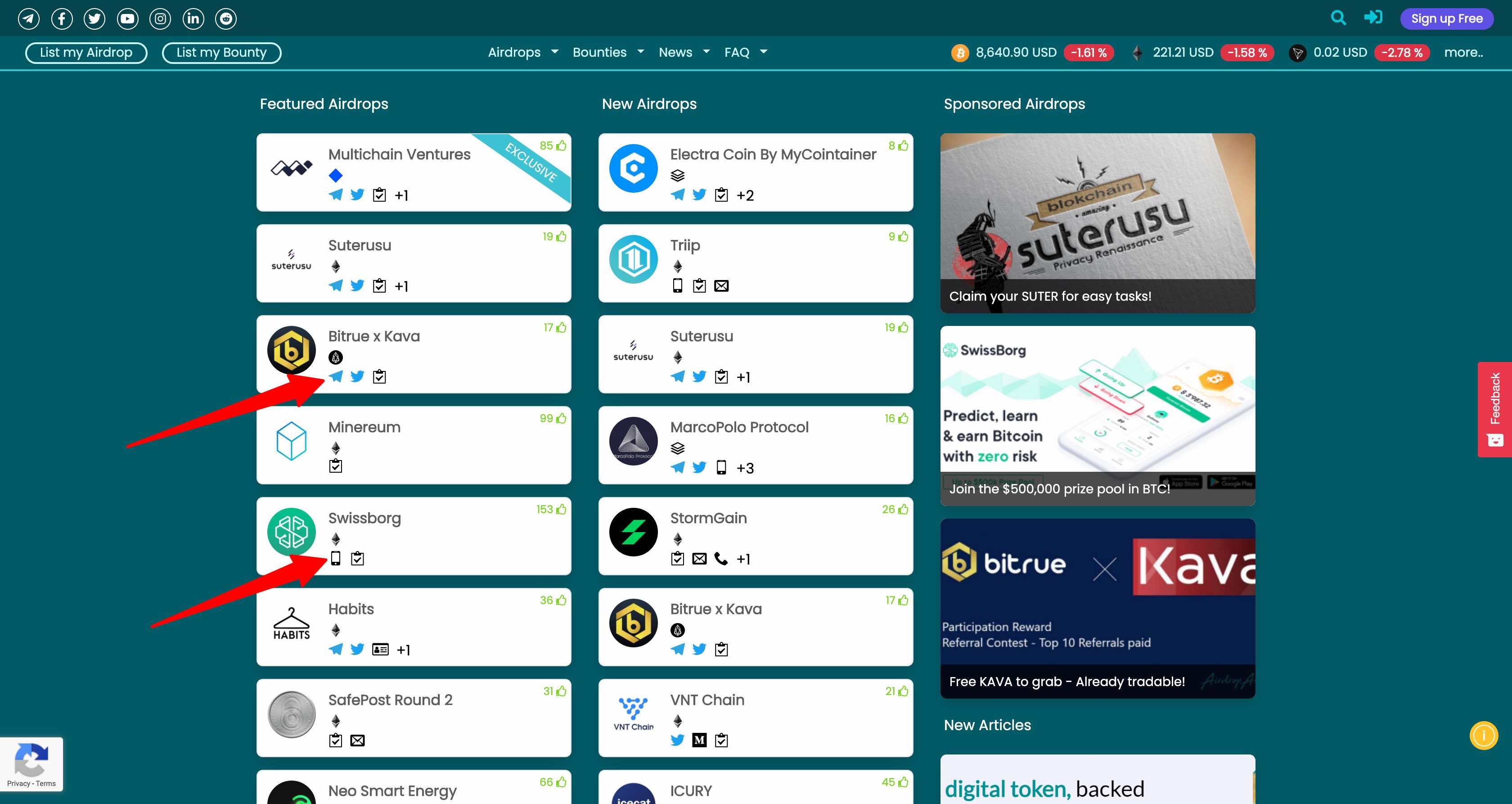Open the Suterusu sponsored airdrop banner
This screenshot has width=1512, height=804.
click(x=1097, y=222)
